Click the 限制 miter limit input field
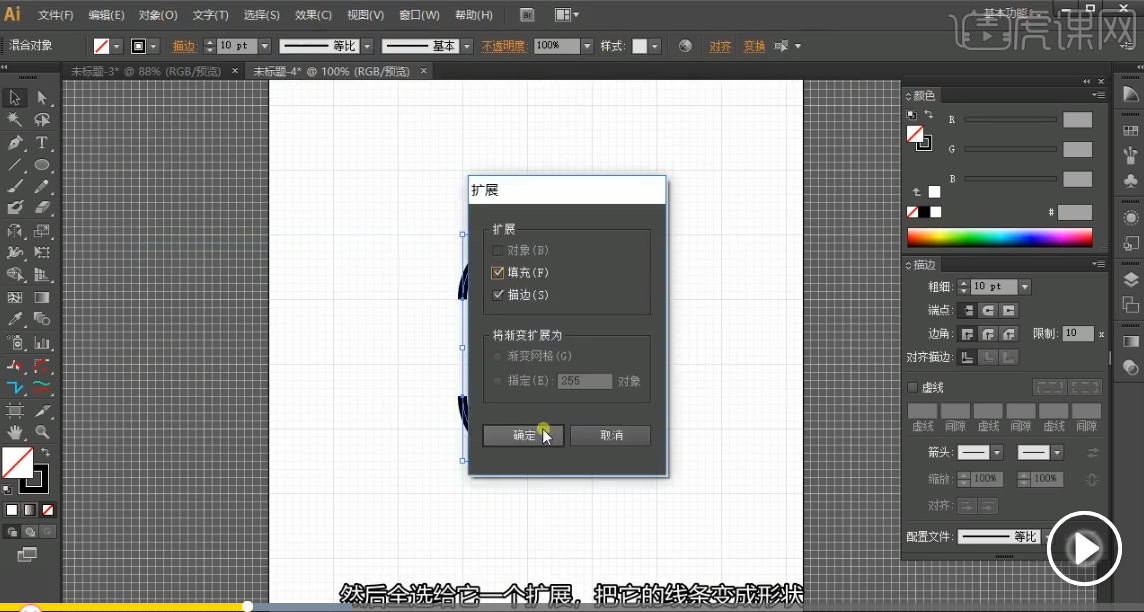 coord(1077,333)
